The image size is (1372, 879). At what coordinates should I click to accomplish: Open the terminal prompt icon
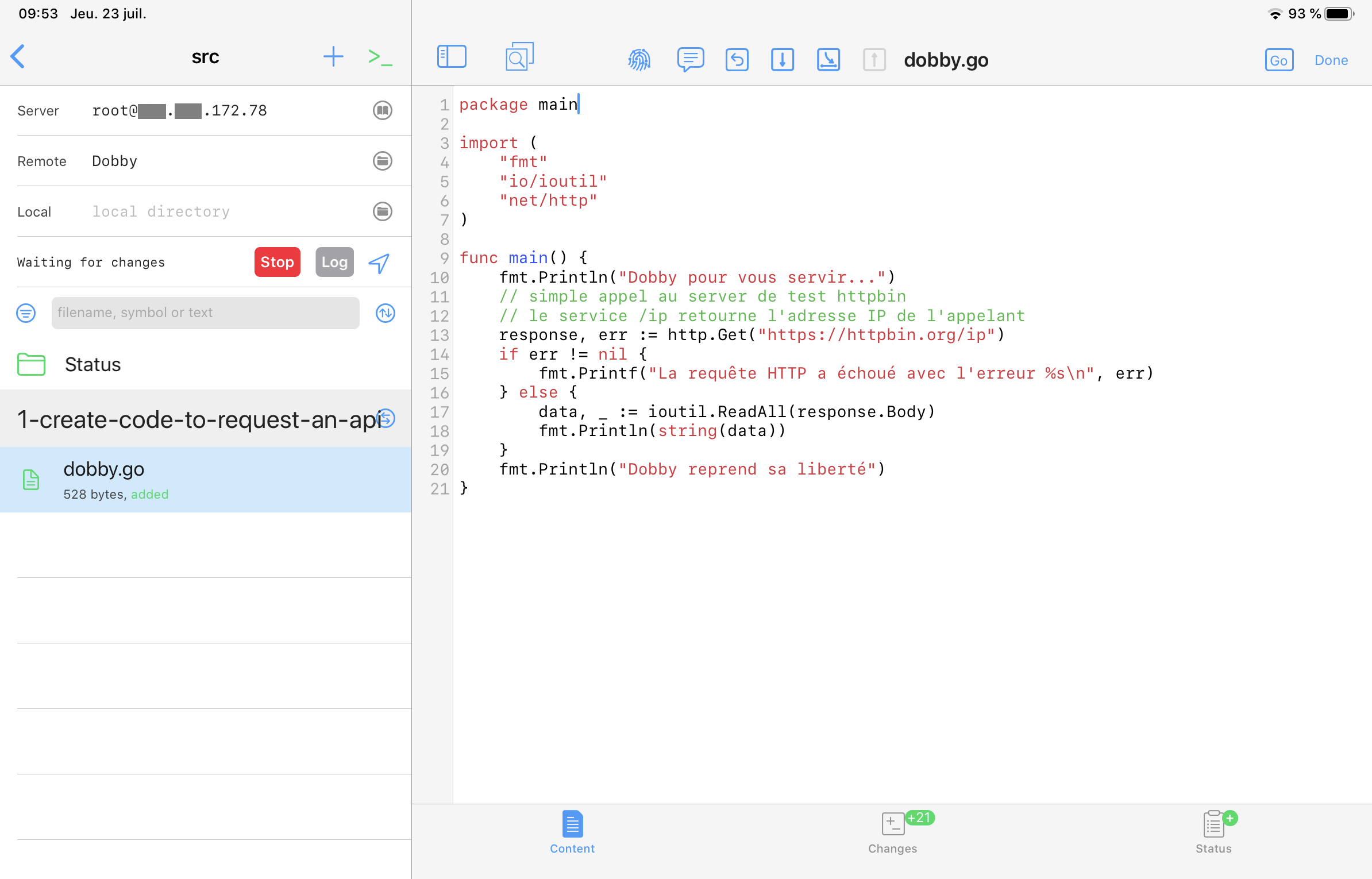pos(380,57)
